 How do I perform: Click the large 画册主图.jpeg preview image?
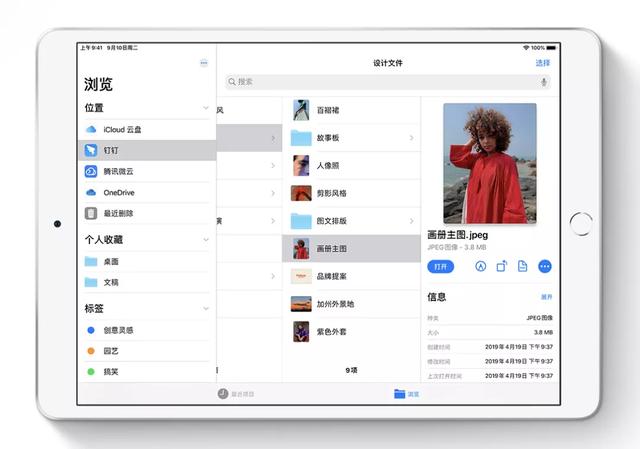(x=490, y=163)
